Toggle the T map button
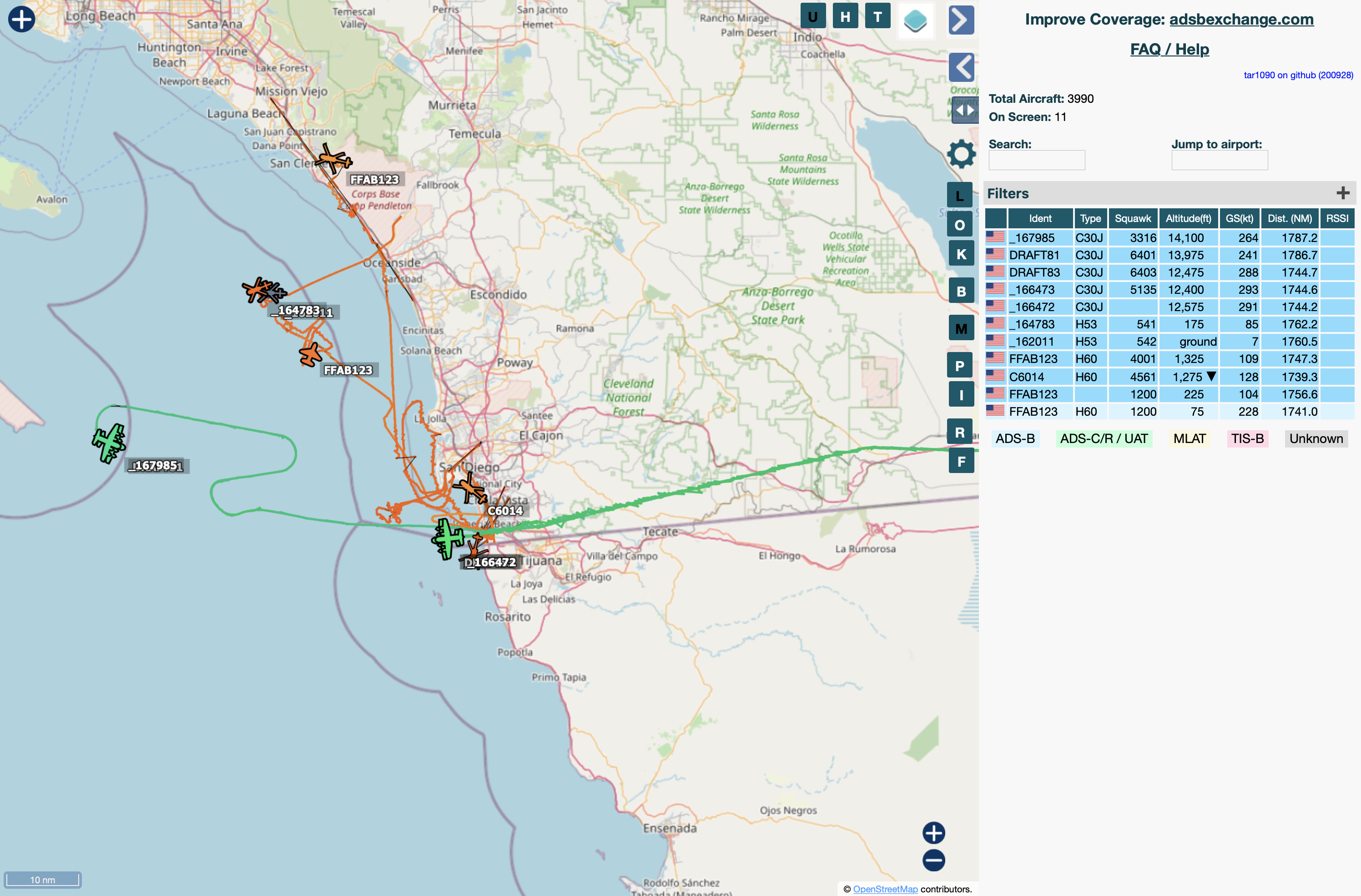Screen dimensions: 1361x896 [x=878, y=16]
